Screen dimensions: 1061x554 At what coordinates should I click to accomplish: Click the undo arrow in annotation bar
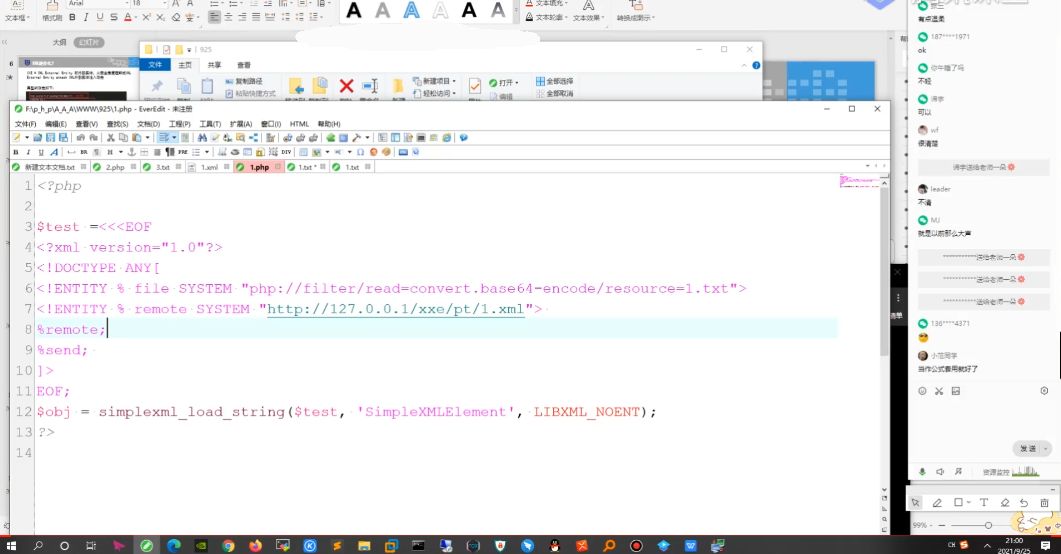pyautogui.click(x=1024, y=503)
